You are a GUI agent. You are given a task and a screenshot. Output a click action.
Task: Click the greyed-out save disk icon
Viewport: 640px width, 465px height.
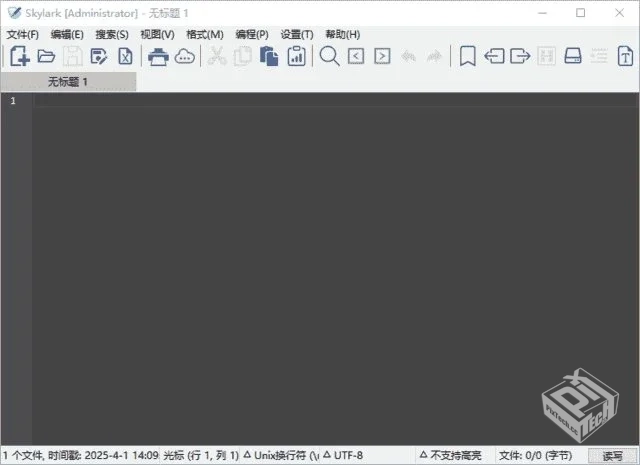(x=73, y=56)
